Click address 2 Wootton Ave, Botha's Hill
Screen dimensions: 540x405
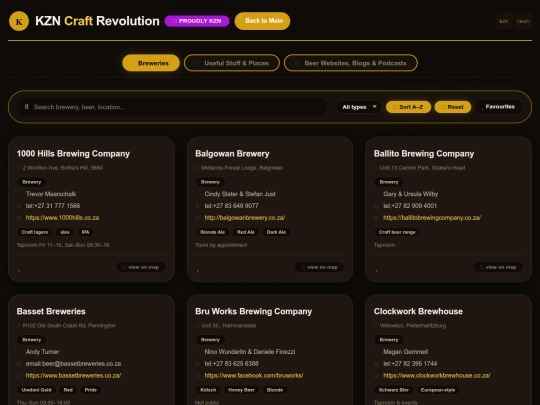[62, 168]
